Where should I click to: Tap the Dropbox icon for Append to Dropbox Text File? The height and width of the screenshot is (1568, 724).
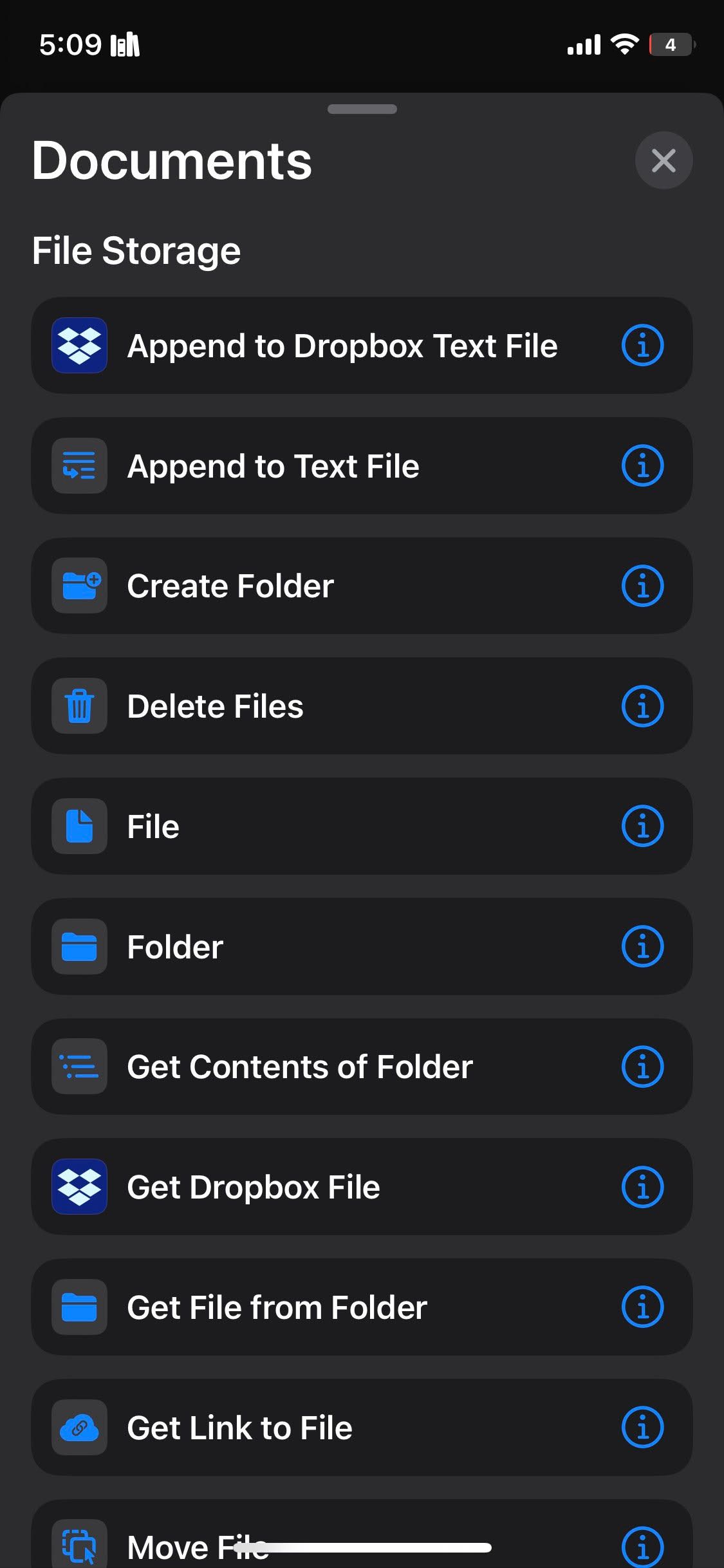(x=79, y=346)
